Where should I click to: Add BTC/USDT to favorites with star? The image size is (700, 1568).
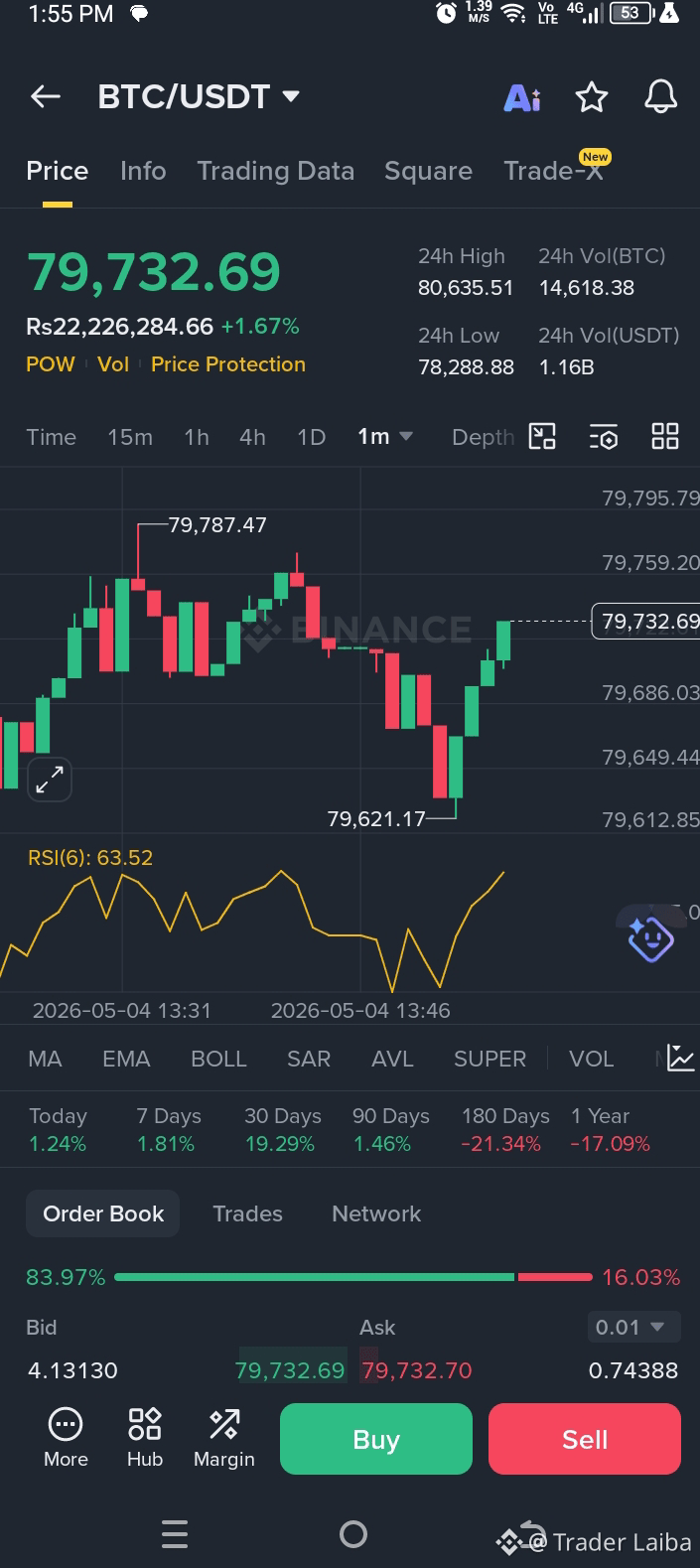pos(592,97)
